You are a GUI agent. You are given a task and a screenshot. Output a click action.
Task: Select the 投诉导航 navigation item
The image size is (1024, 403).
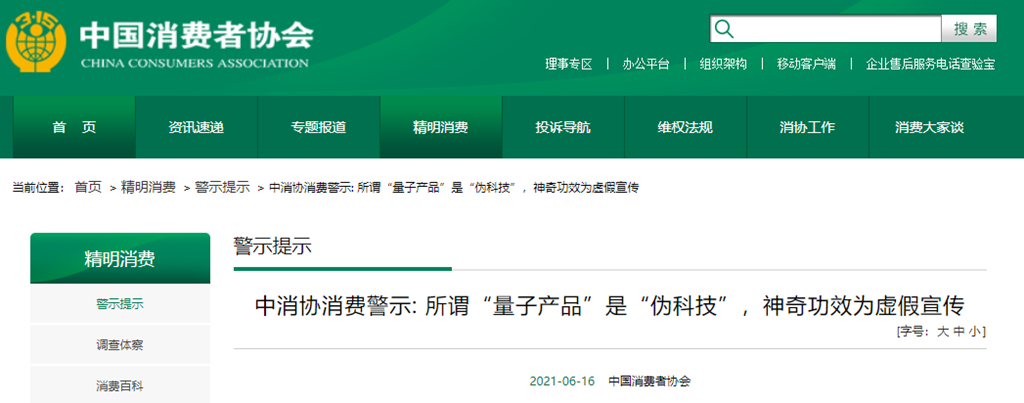click(563, 127)
